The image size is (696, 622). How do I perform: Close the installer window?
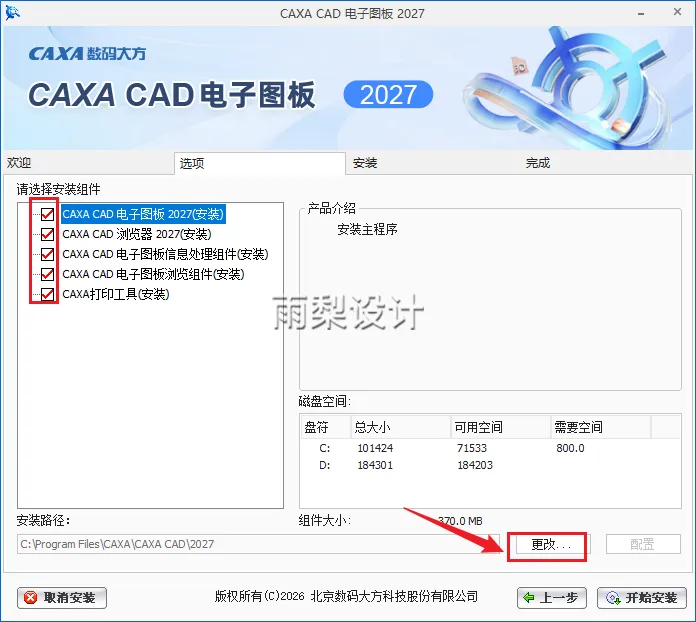[677, 12]
